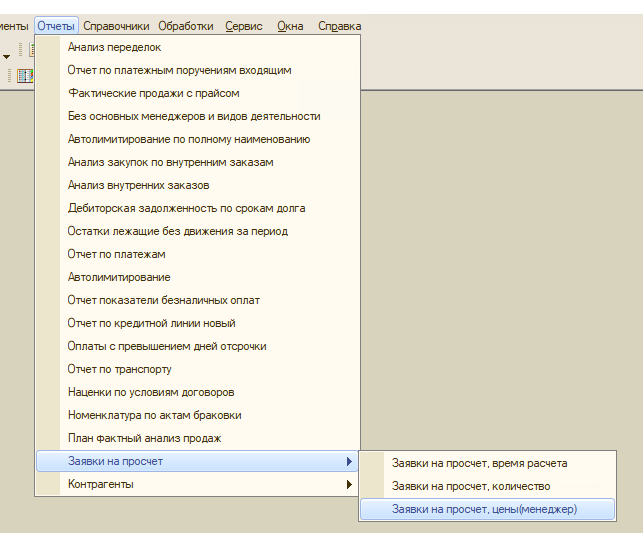This screenshot has width=643, height=533.
Task: Open Без основных менеджеров и видов деятельности
Action: pos(198,116)
